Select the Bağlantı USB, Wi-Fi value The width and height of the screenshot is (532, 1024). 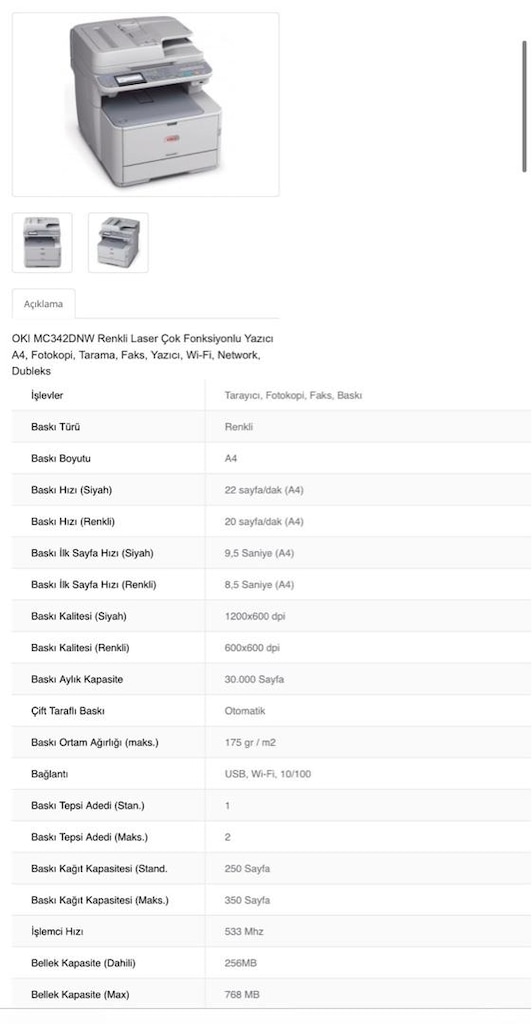pyautogui.click(x=268, y=774)
